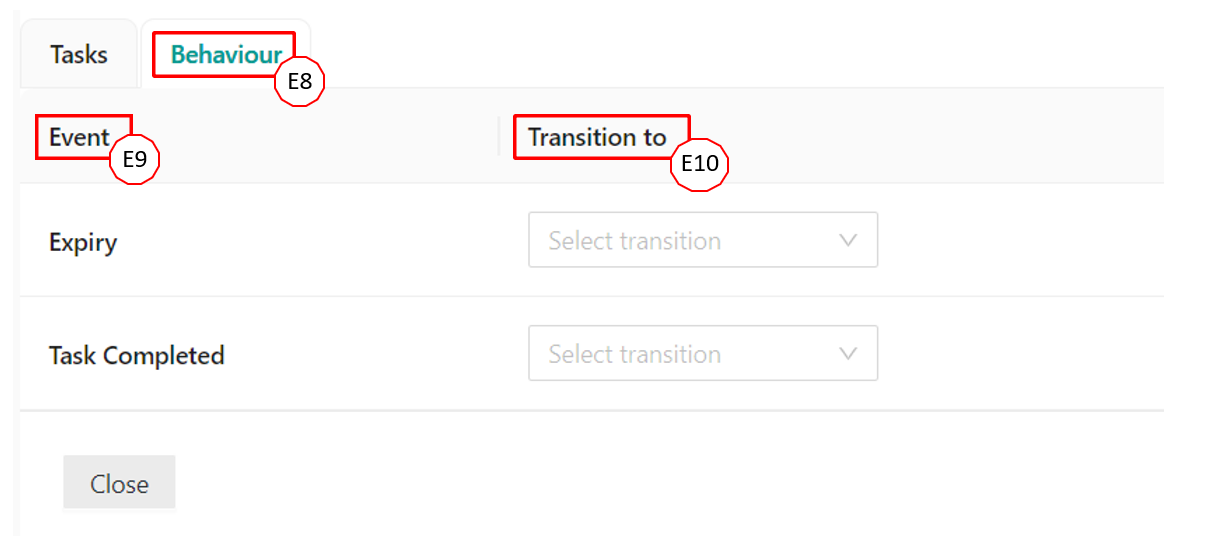Click the empty area right of the Close button
The image size is (1208, 536).
pyautogui.click(x=600, y=484)
